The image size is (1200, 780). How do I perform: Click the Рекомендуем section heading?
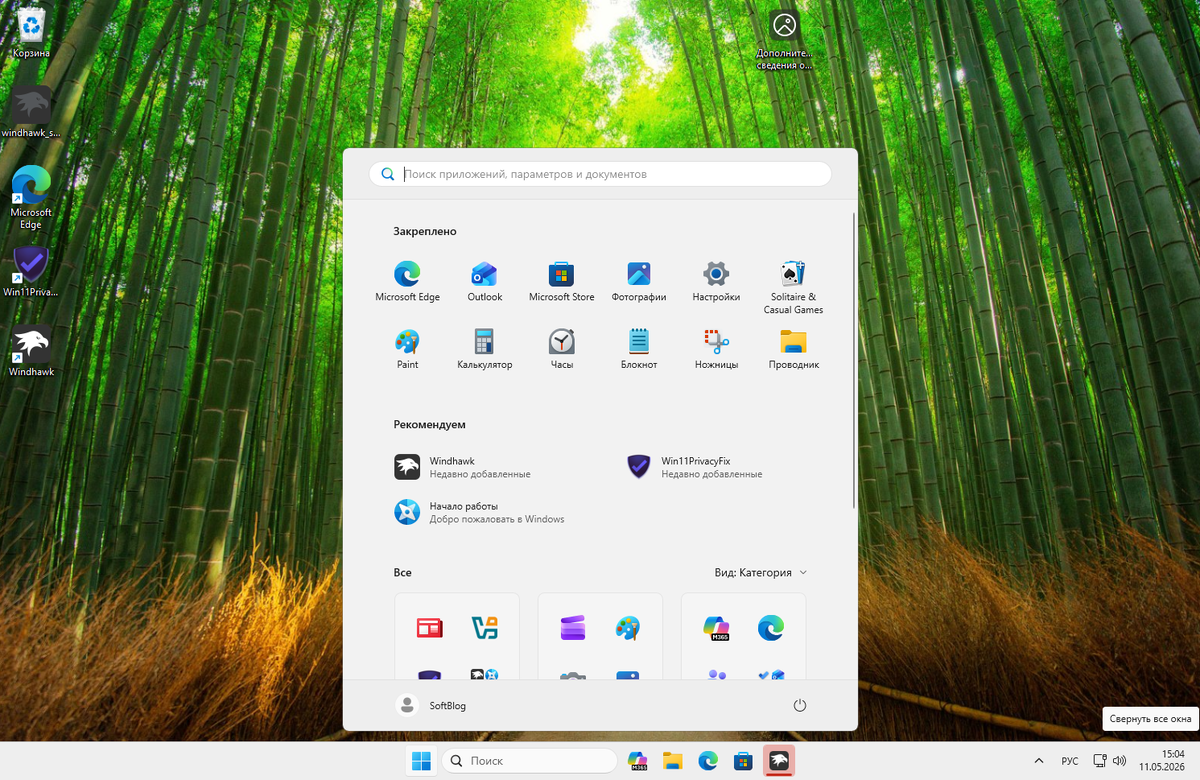pyautogui.click(x=429, y=424)
